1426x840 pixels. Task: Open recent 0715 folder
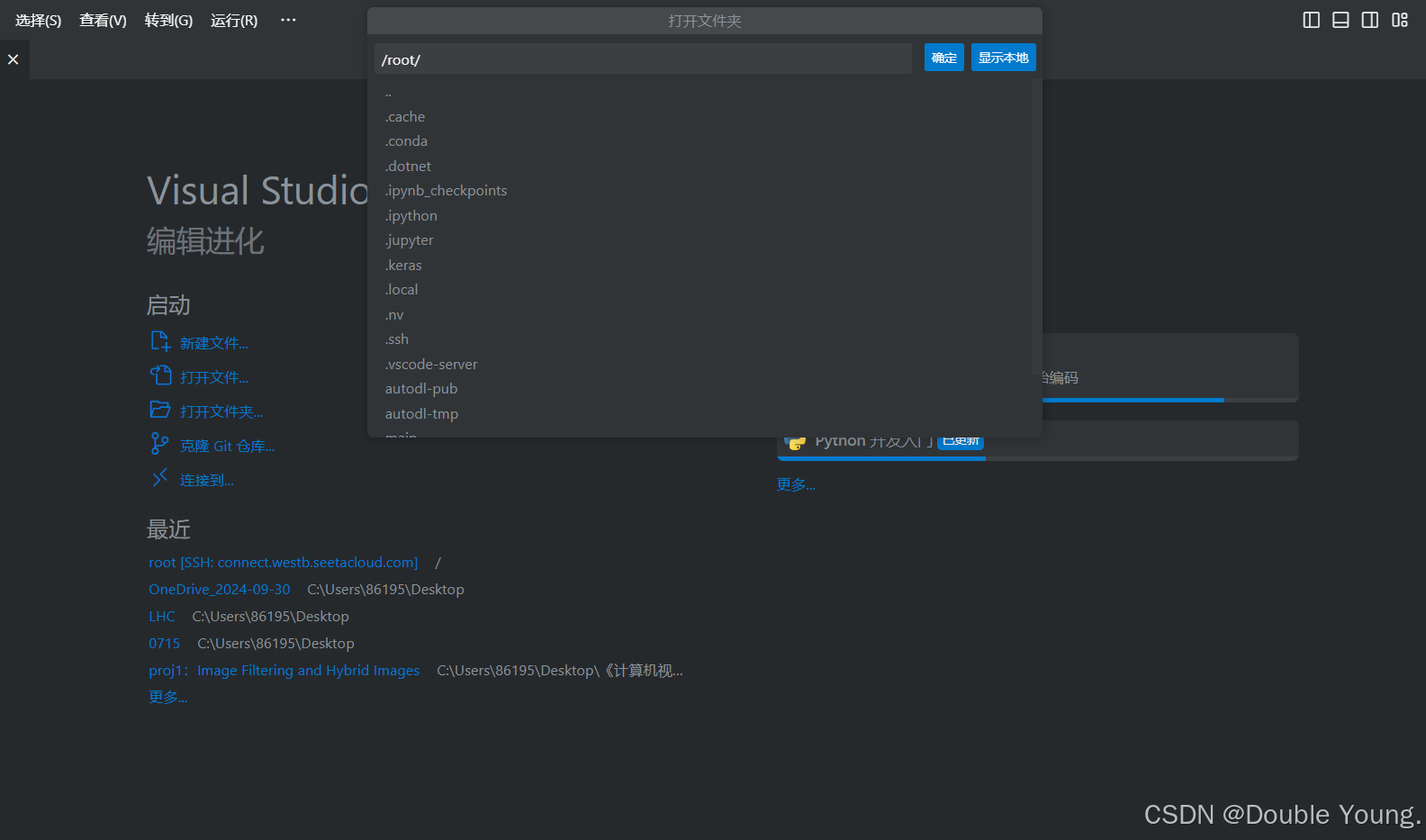[165, 644]
